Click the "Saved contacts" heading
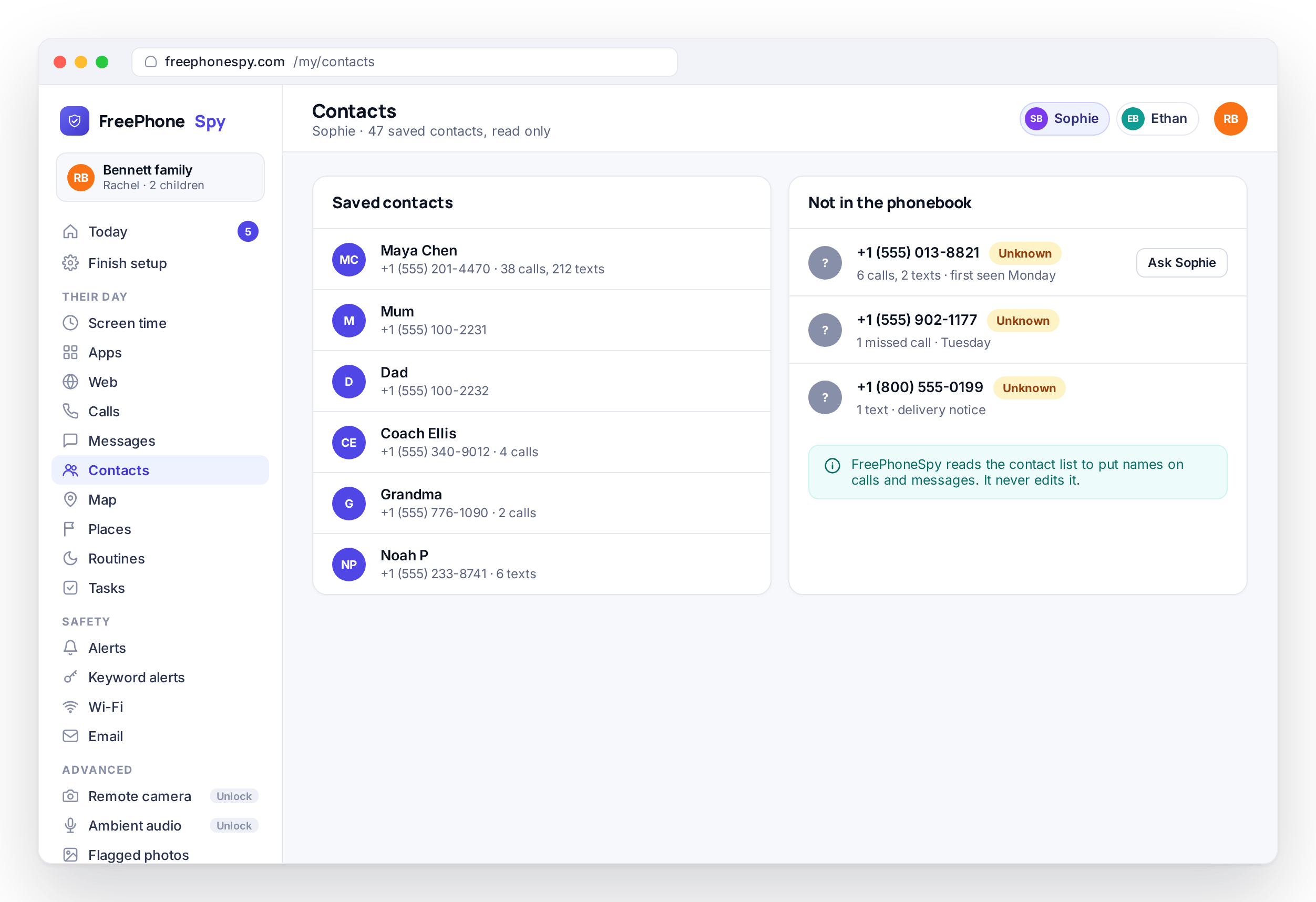The height and width of the screenshot is (902, 1316). [393, 203]
